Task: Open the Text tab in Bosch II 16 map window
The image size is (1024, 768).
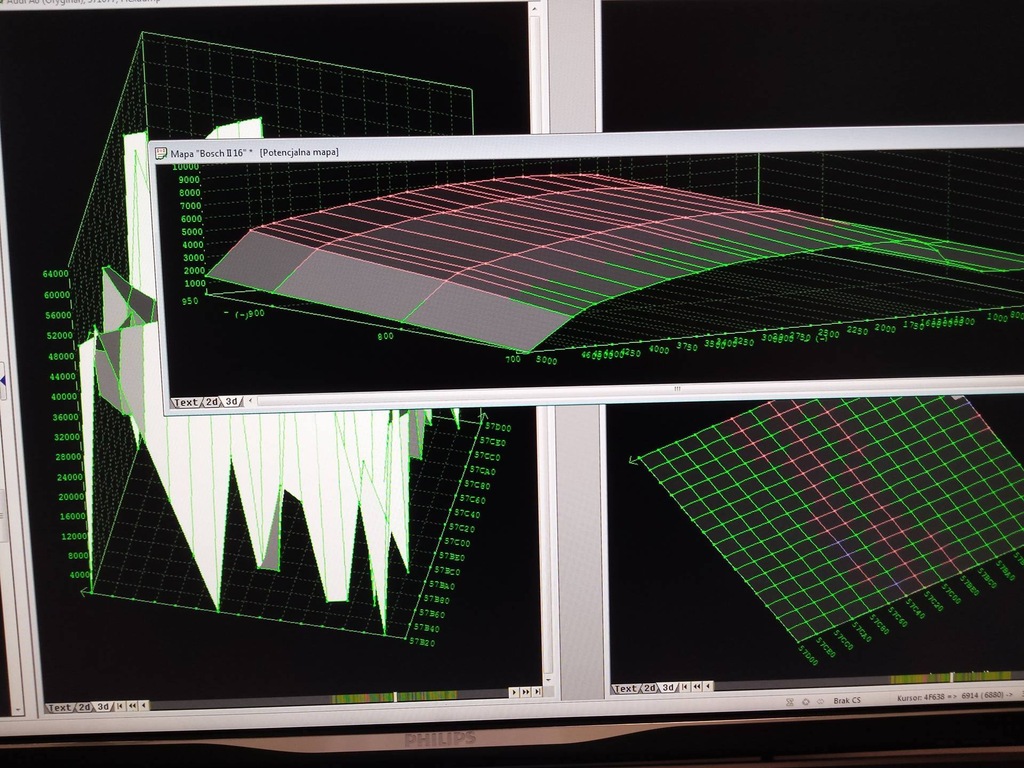Action: pyautogui.click(x=186, y=403)
